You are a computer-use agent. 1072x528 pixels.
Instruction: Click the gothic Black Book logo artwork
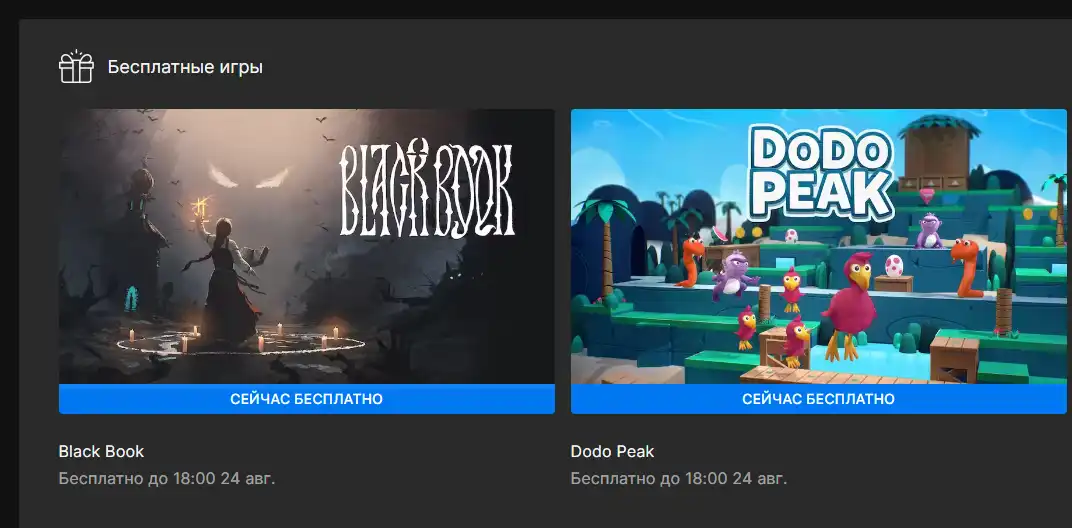point(427,189)
